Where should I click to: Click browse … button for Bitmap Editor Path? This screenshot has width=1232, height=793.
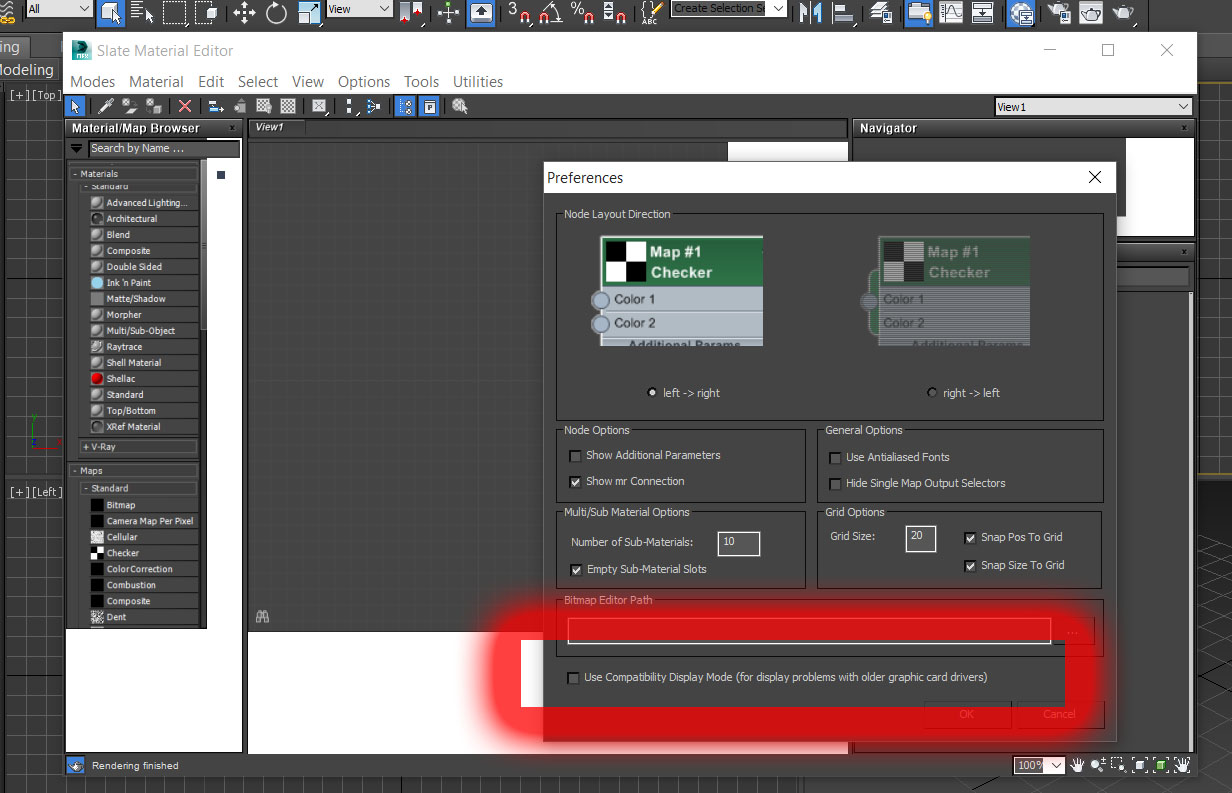1073,631
